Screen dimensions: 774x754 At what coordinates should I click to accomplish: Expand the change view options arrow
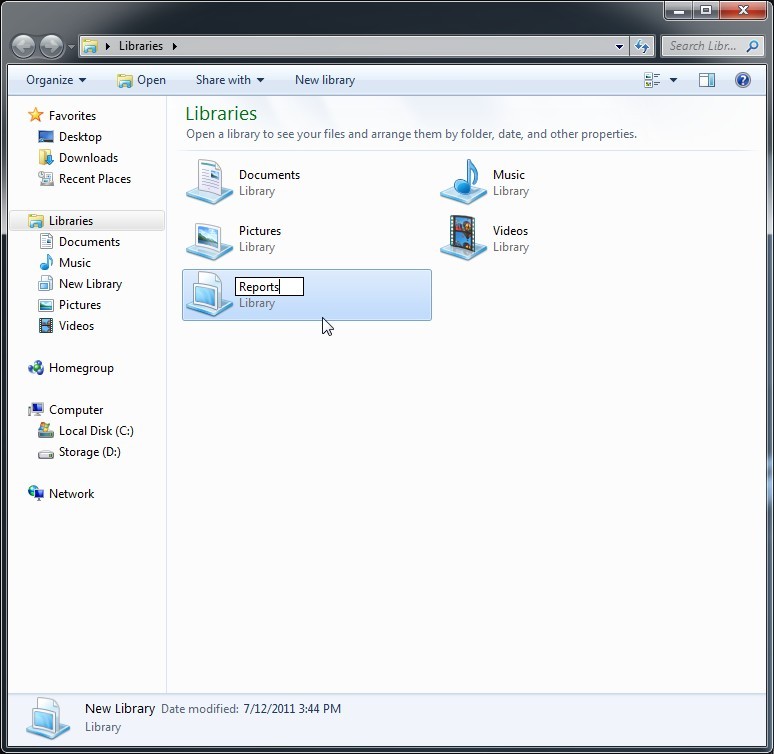coord(673,80)
